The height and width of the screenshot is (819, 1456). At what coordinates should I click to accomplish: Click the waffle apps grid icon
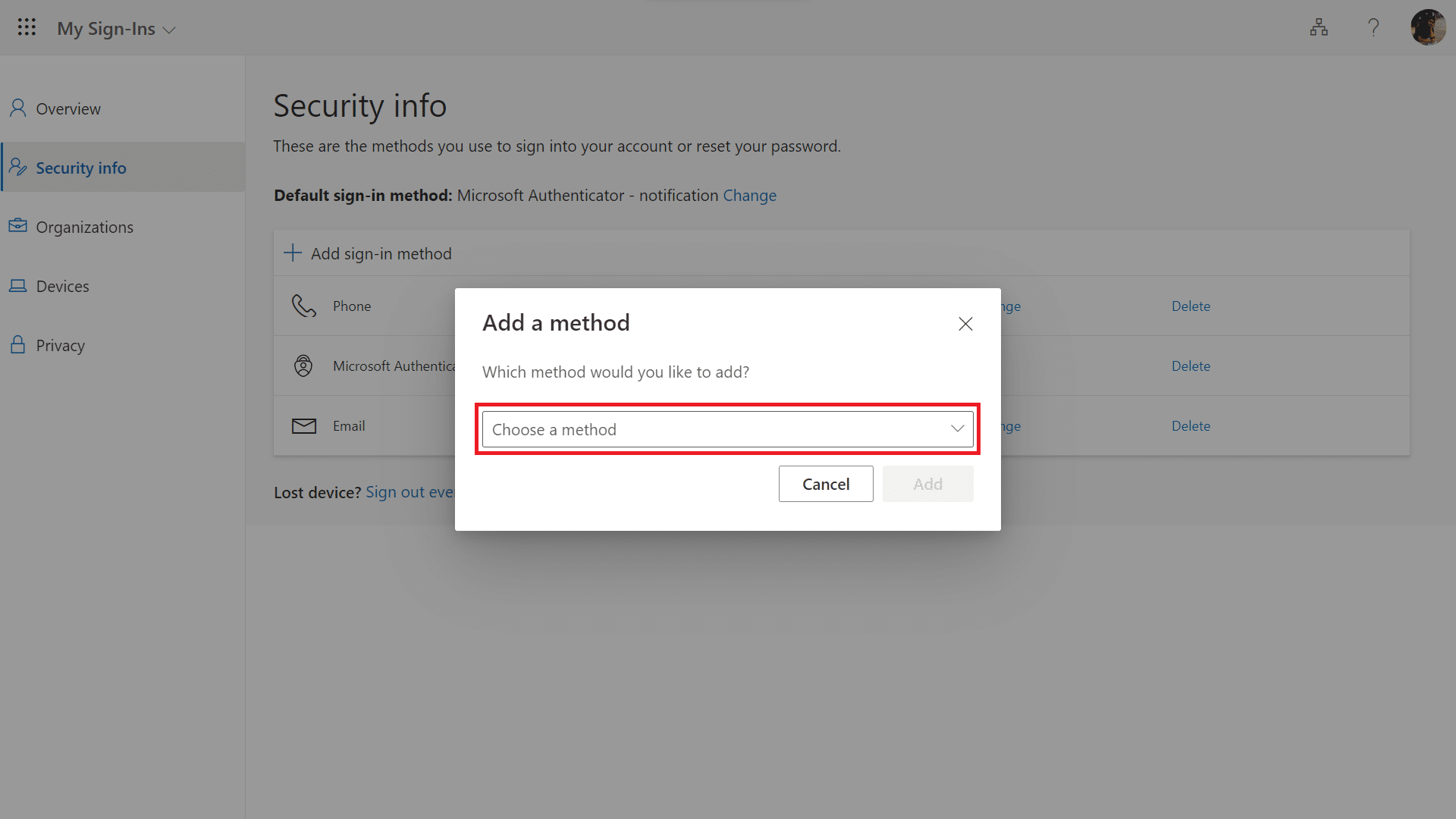coord(27,27)
